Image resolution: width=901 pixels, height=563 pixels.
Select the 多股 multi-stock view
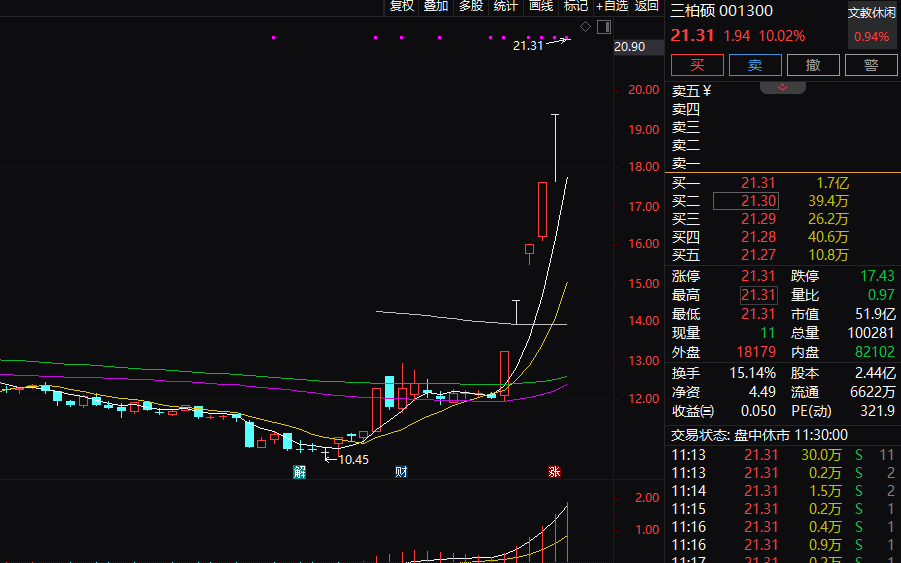click(x=471, y=6)
